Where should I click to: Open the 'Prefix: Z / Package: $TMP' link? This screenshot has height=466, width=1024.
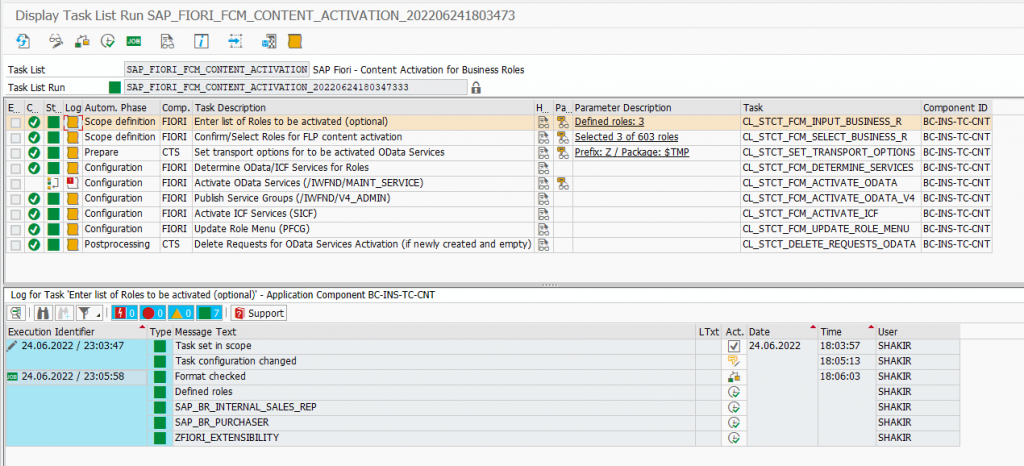[x=632, y=153]
